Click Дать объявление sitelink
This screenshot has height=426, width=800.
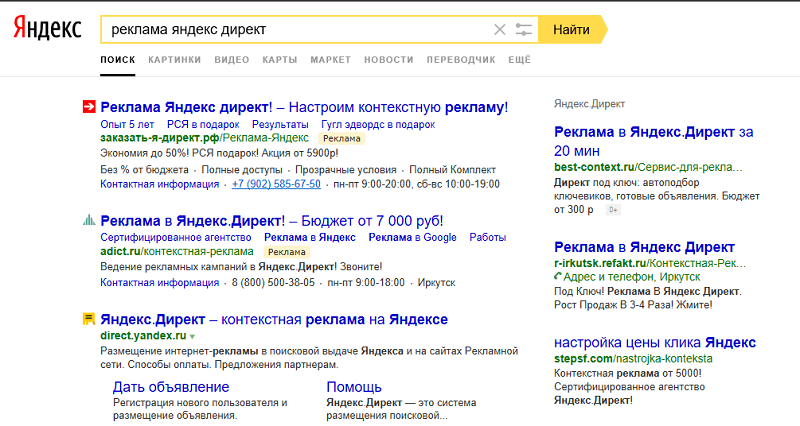[x=171, y=387]
